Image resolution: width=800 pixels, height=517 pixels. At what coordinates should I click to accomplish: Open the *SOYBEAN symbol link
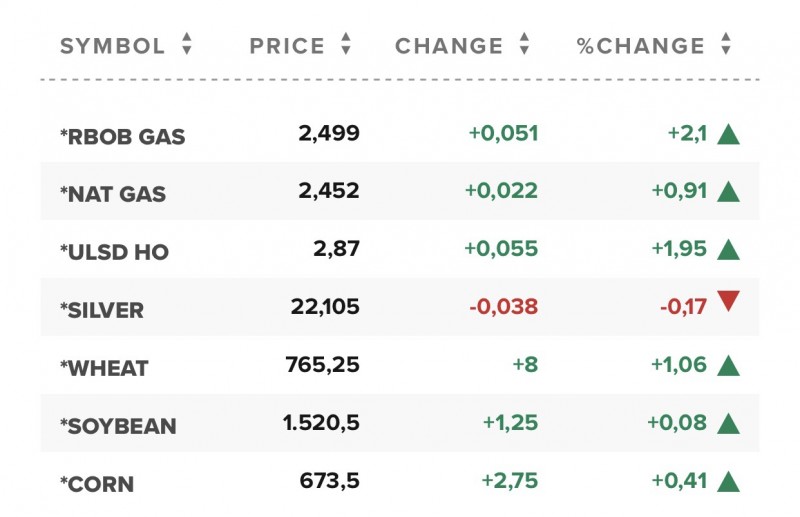tap(118, 426)
